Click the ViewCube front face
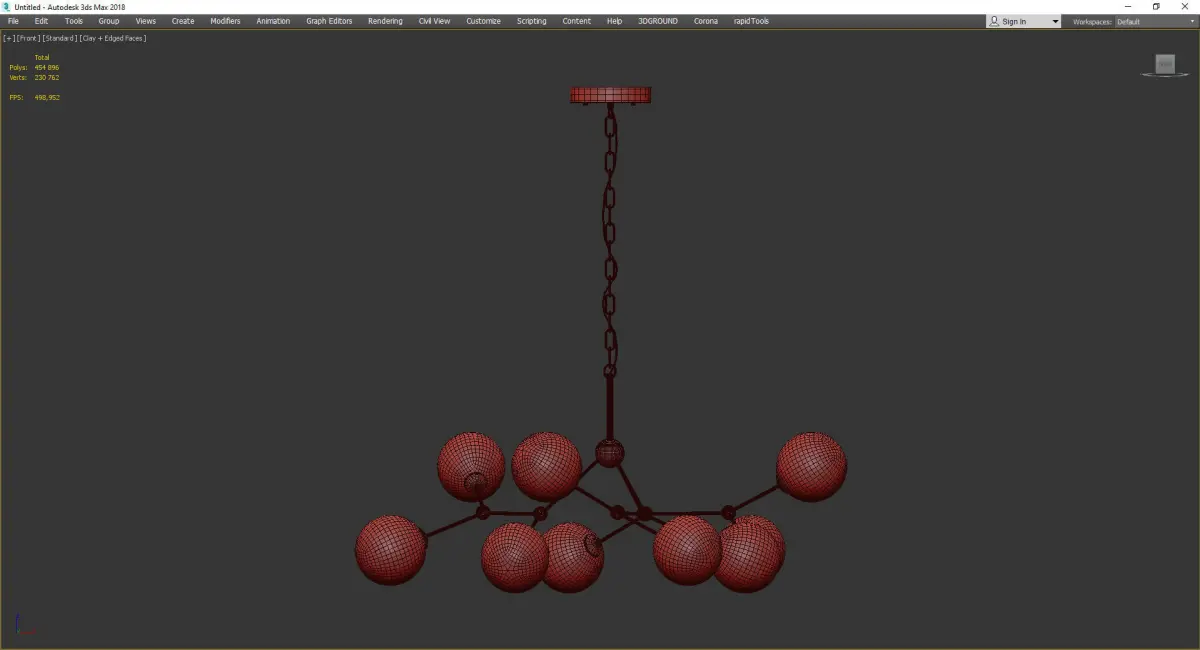 coord(1164,63)
